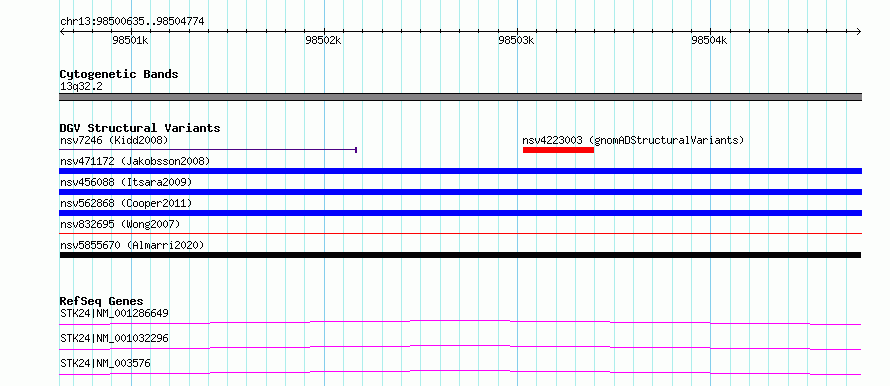
Task: Click the magenta line under STK24|NM_001032296
Action: click(460, 347)
